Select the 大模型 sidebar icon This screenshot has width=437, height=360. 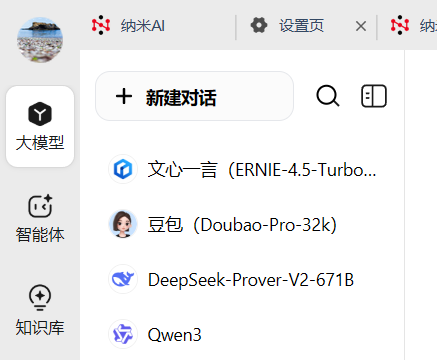click(x=40, y=126)
